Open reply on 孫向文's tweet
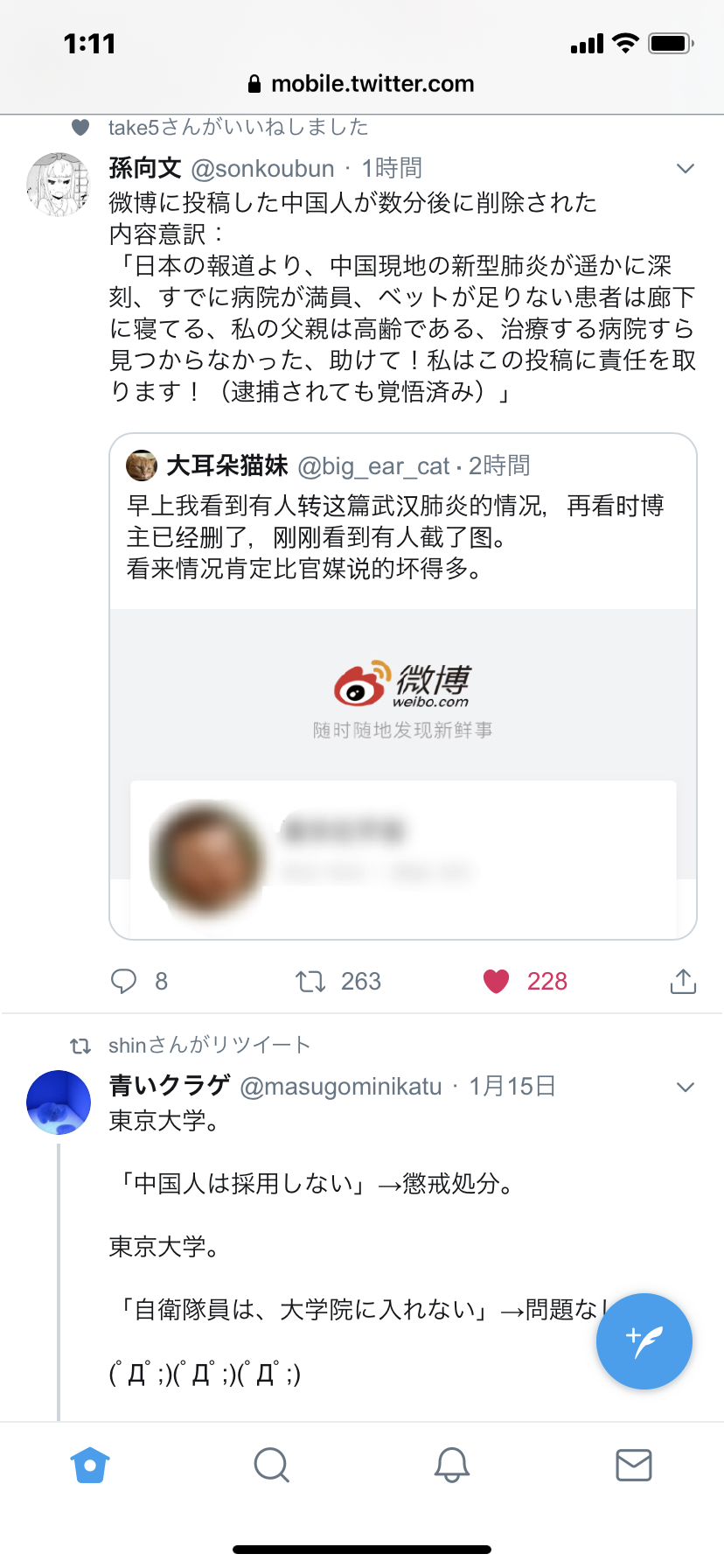This screenshot has width=724, height=1568. (124, 981)
